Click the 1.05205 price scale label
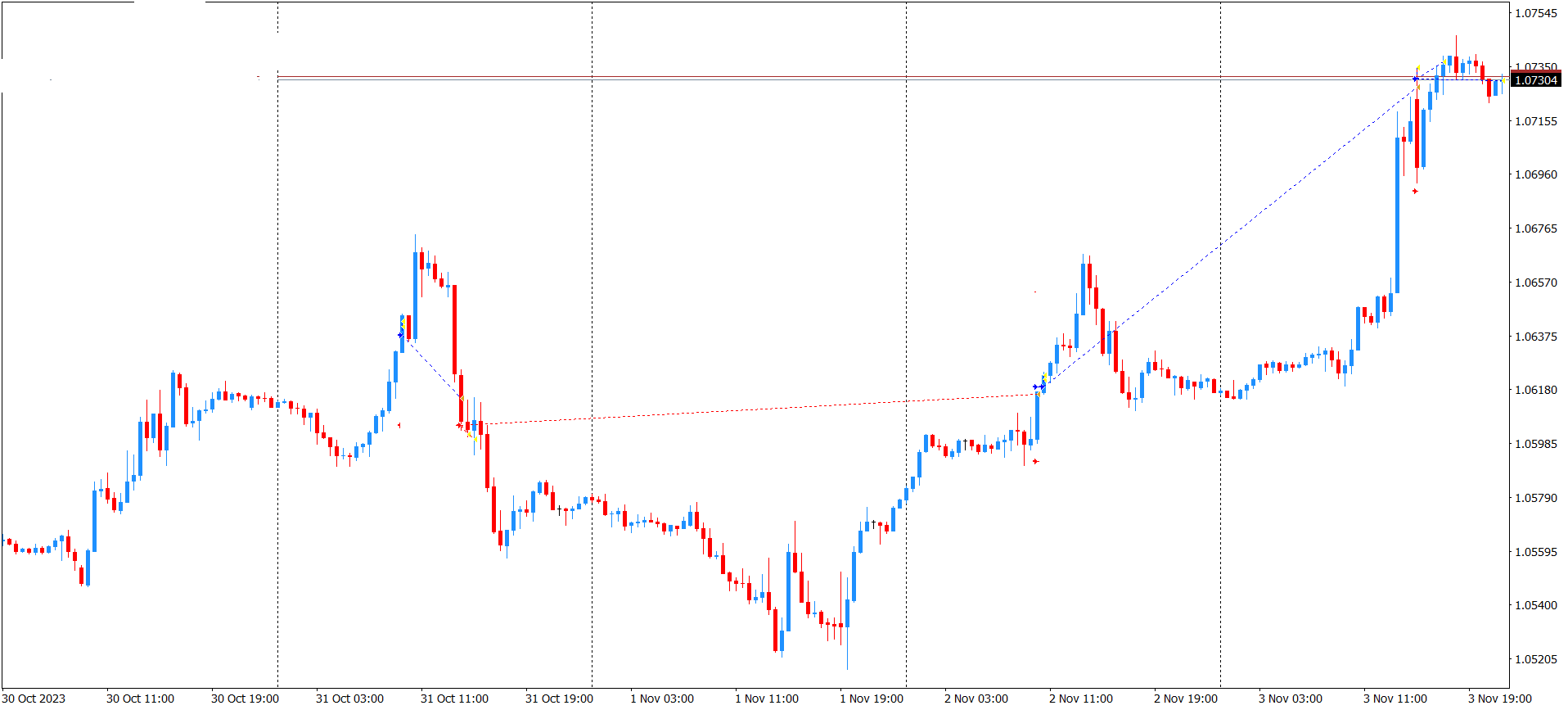 [x=1536, y=659]
